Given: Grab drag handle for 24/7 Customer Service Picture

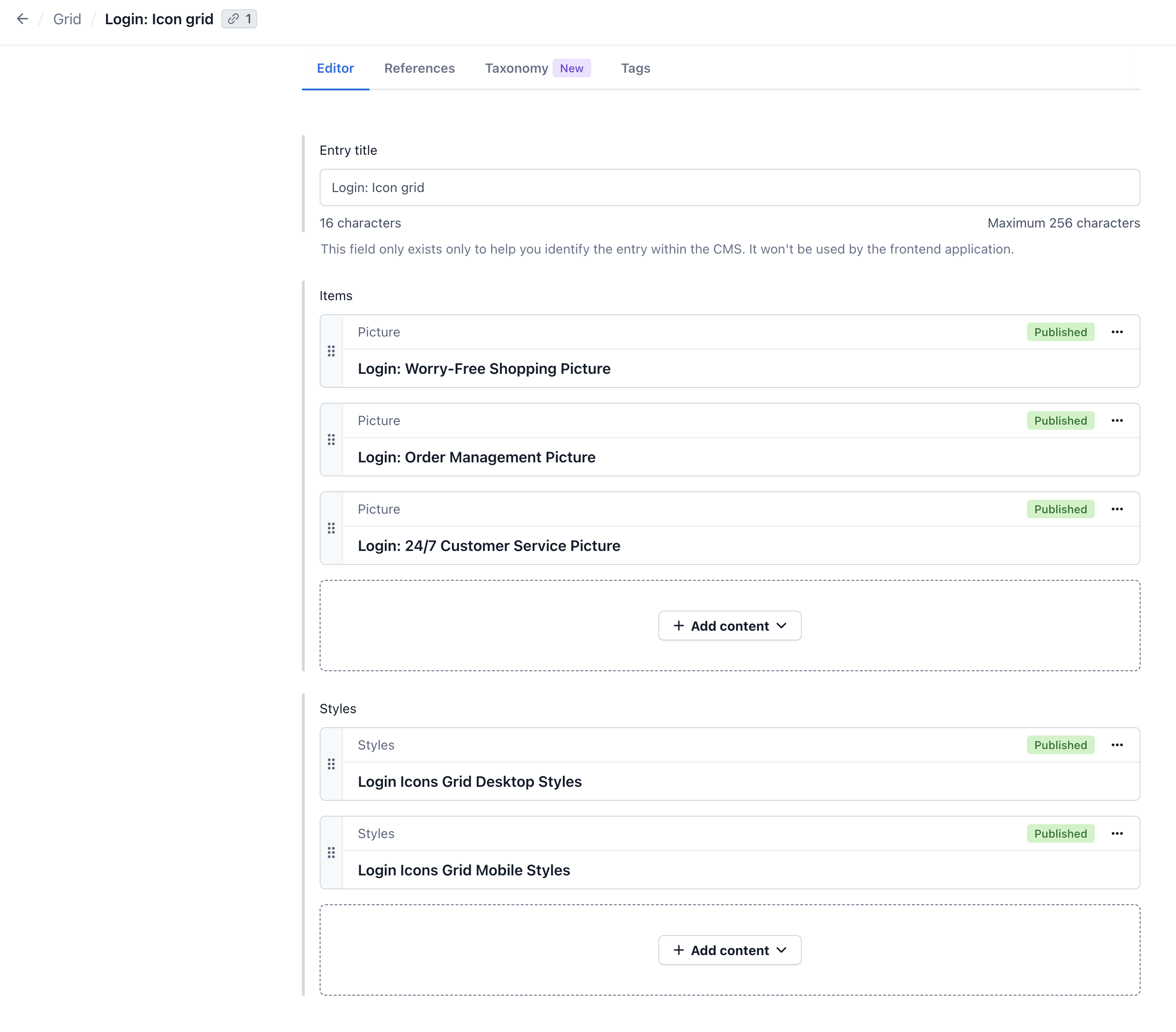Looking at the screenshot, I should (x=331, y=529).
